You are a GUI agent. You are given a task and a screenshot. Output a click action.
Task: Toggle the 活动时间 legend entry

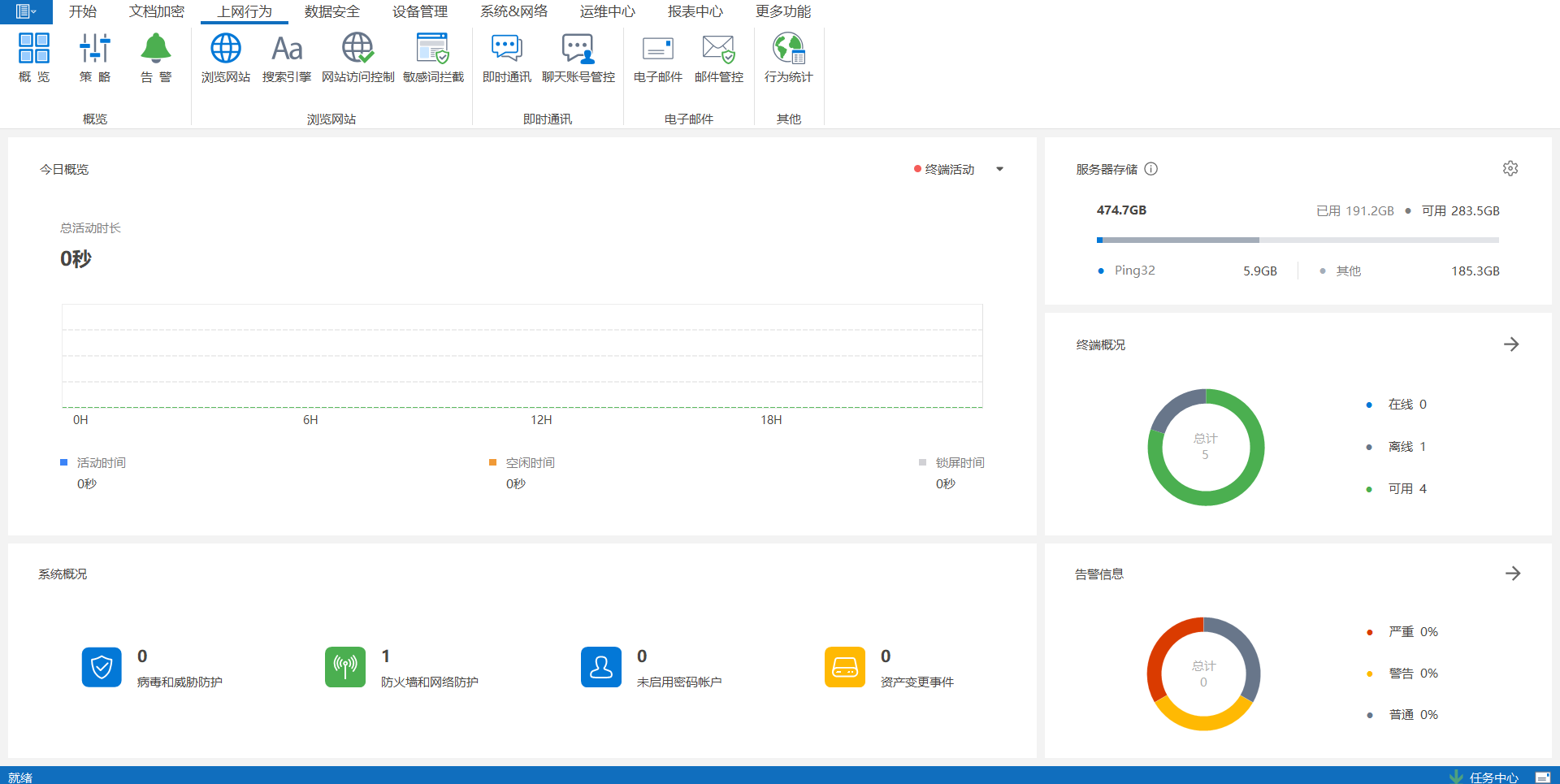(93, 463)
